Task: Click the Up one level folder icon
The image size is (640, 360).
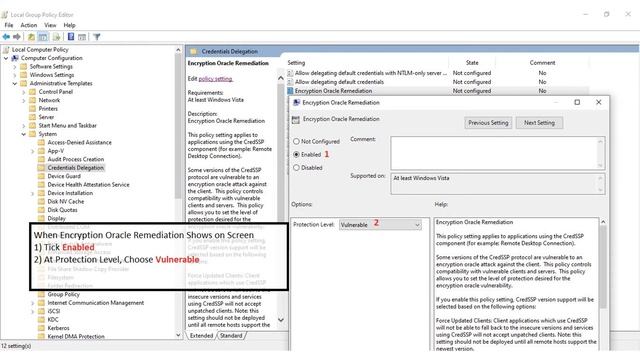Action: coord(31,37)
